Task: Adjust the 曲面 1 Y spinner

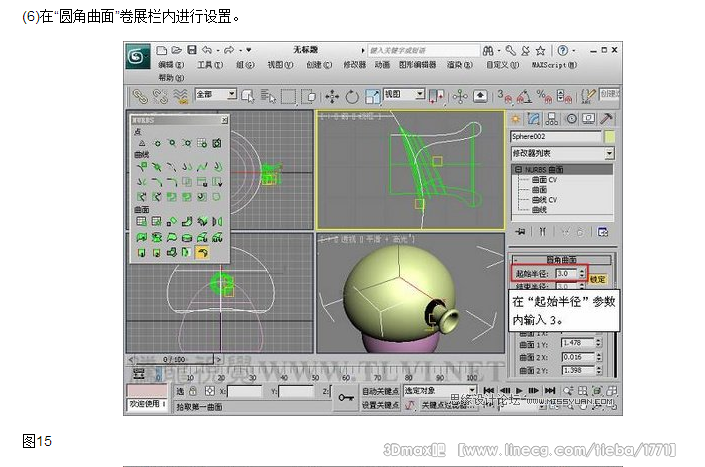Action: click(598, 343)
